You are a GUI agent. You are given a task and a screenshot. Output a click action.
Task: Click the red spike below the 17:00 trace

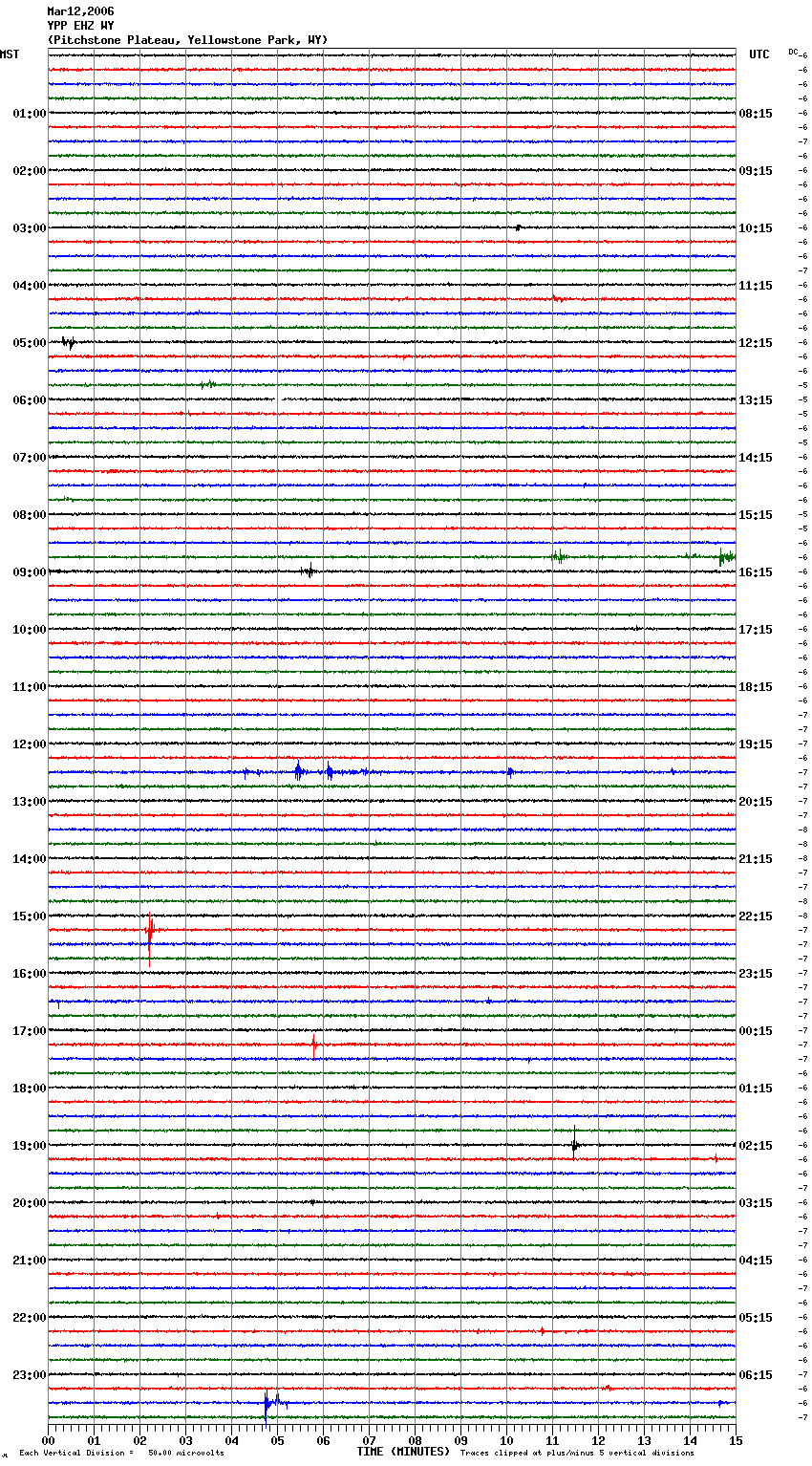313,1045
